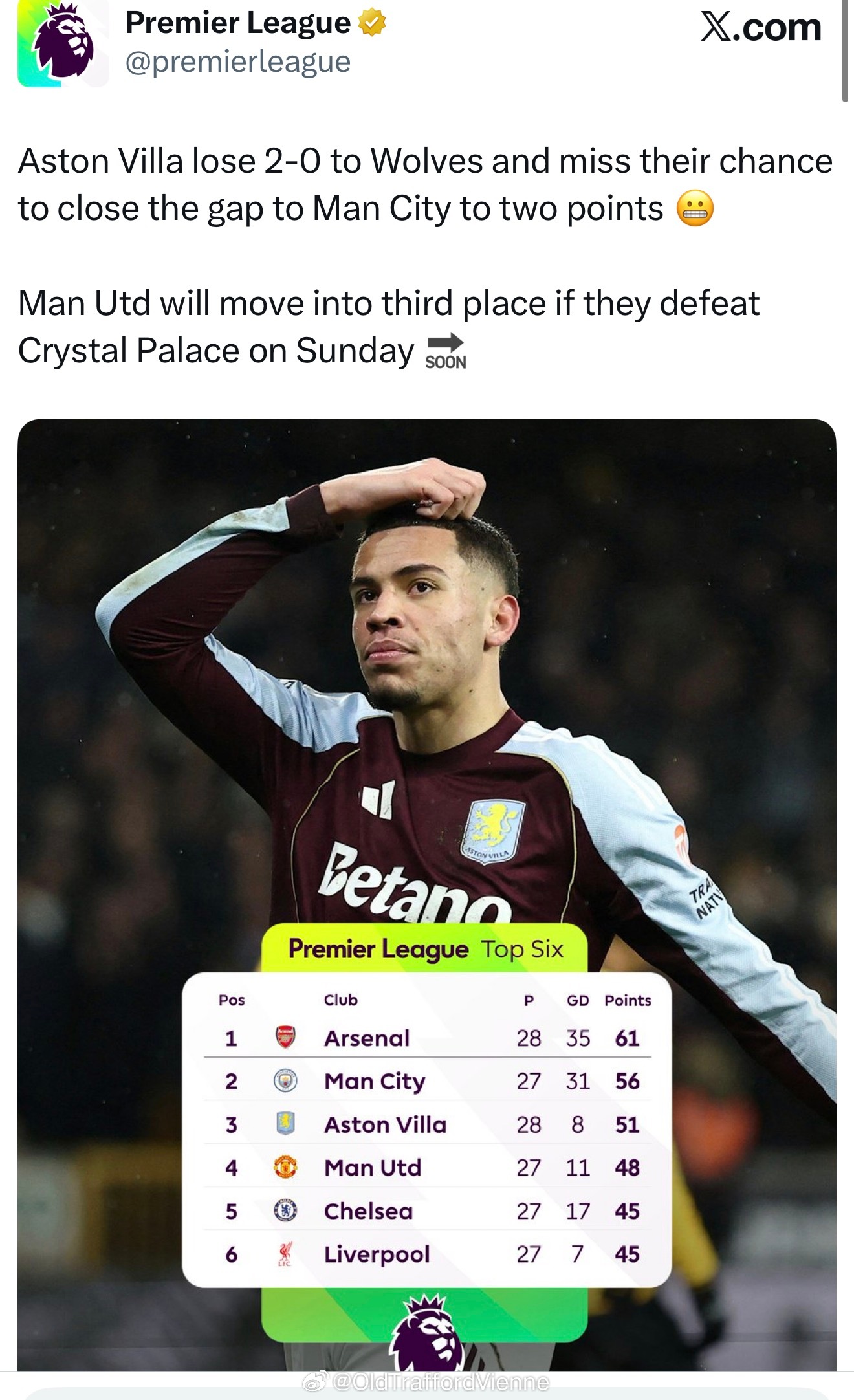Click the Man Utd crest
Image resolution: width=854 pixels, height=1400 pixels.
coord(285,1167)
